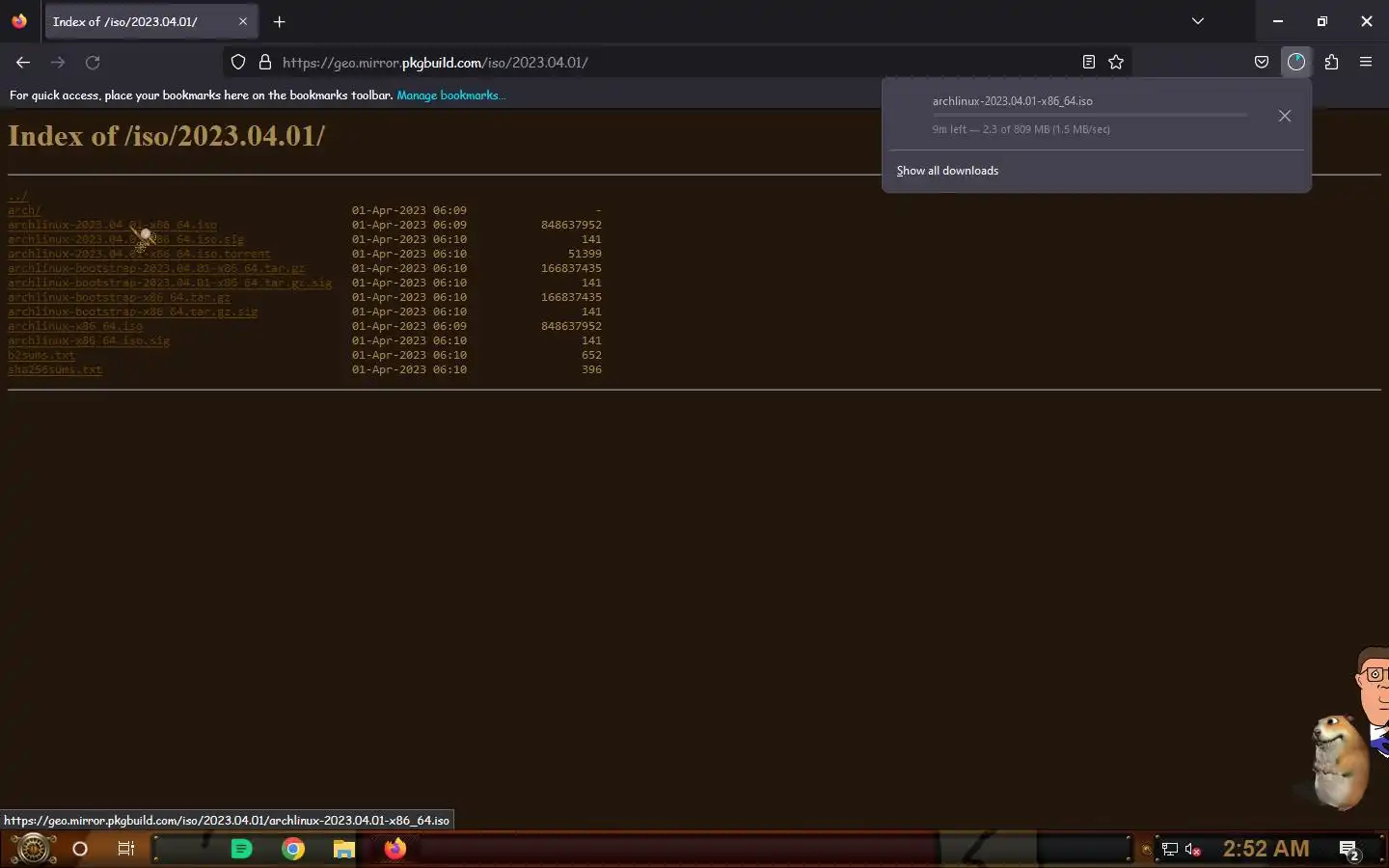1389x868 pixels.
Task: Go back to the previous page
Action: tap(23, 63)
